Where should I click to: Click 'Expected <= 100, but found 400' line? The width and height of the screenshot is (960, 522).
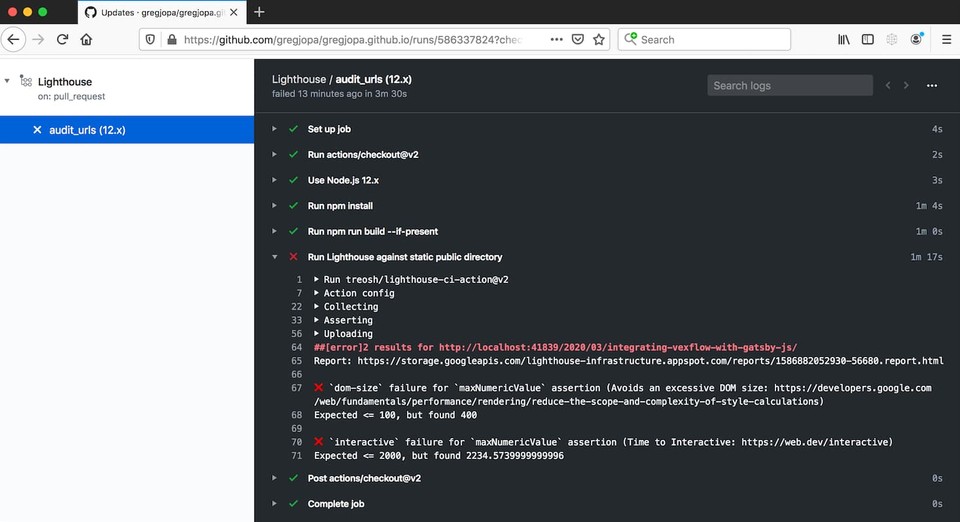click(396, 415)
